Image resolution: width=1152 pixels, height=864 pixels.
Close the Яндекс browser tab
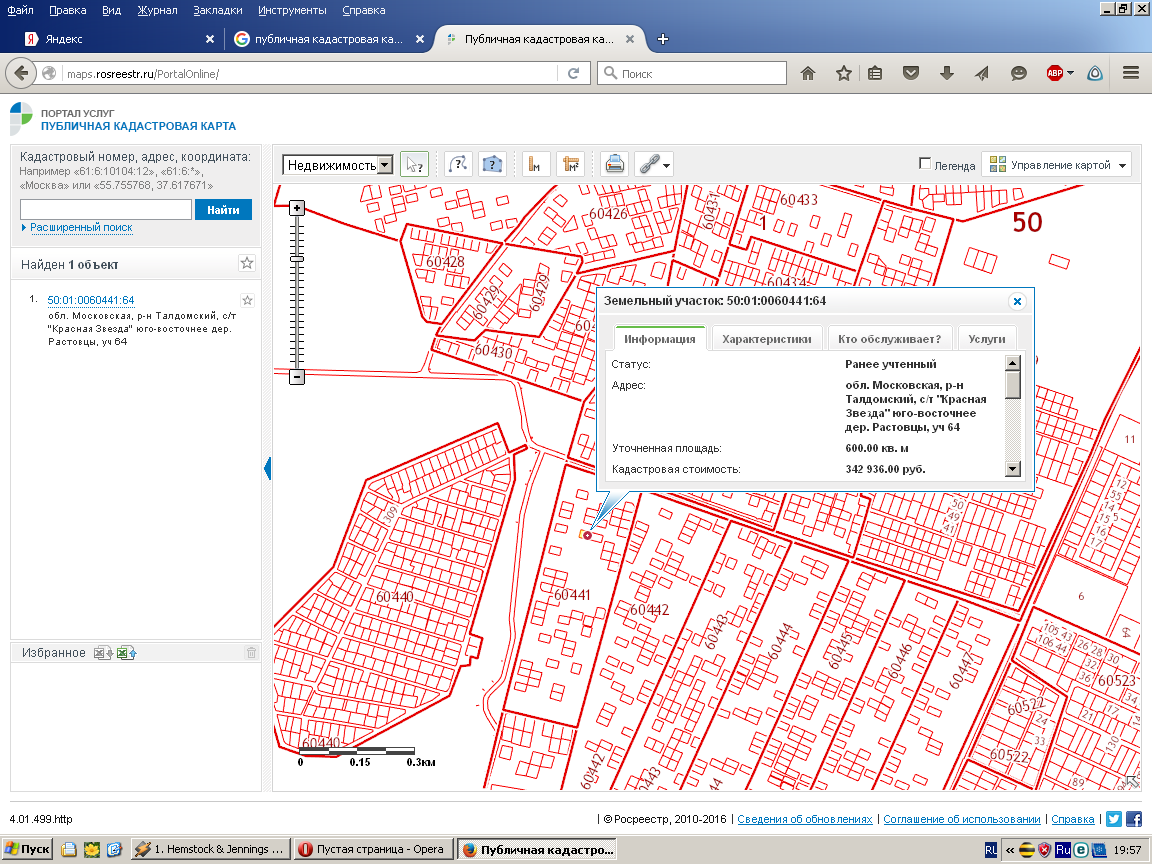210,39
